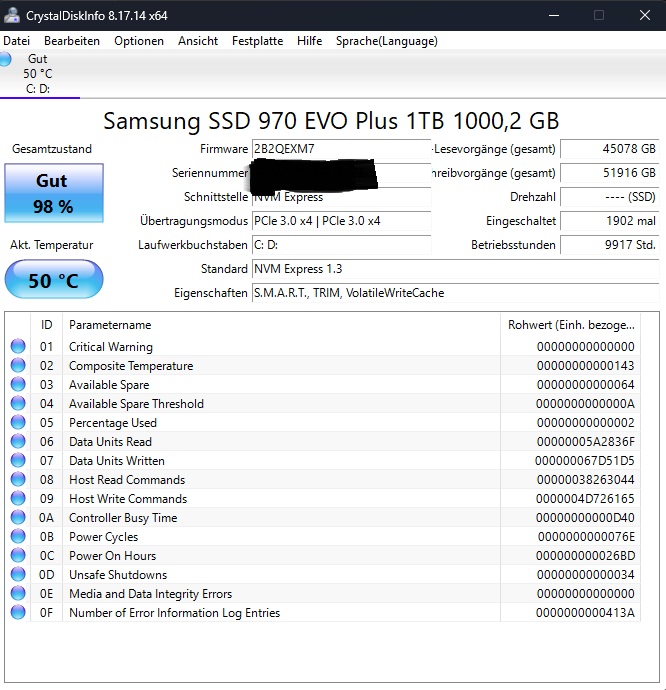666x690 pixels.
Task: Click the Gut 98 % health status button
Action: click(x=54, y=193)
